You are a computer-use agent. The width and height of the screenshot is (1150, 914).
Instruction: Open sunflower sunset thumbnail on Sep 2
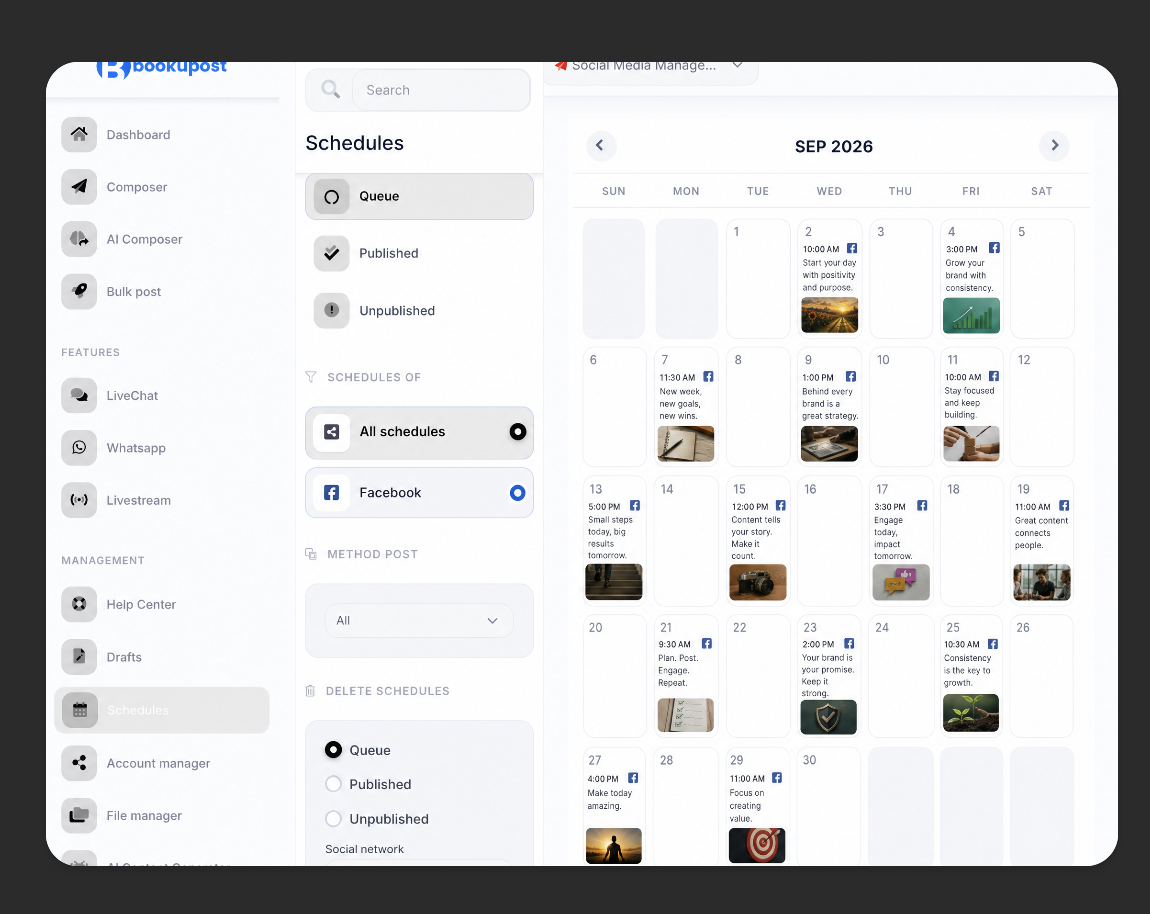(829, 315)
